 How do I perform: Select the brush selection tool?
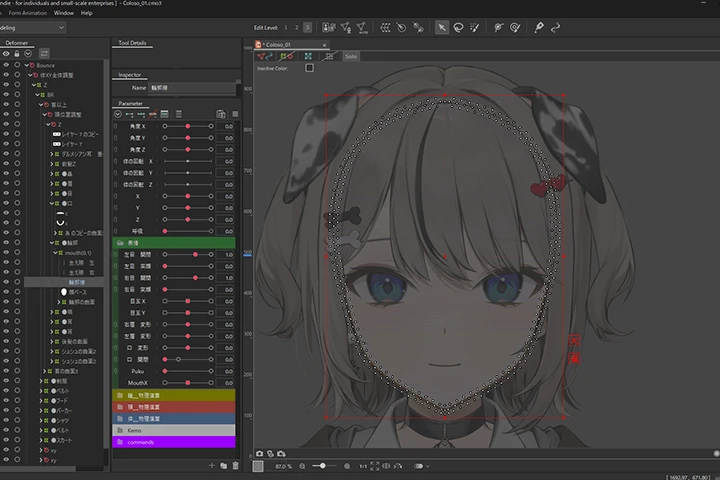point(474,28)
